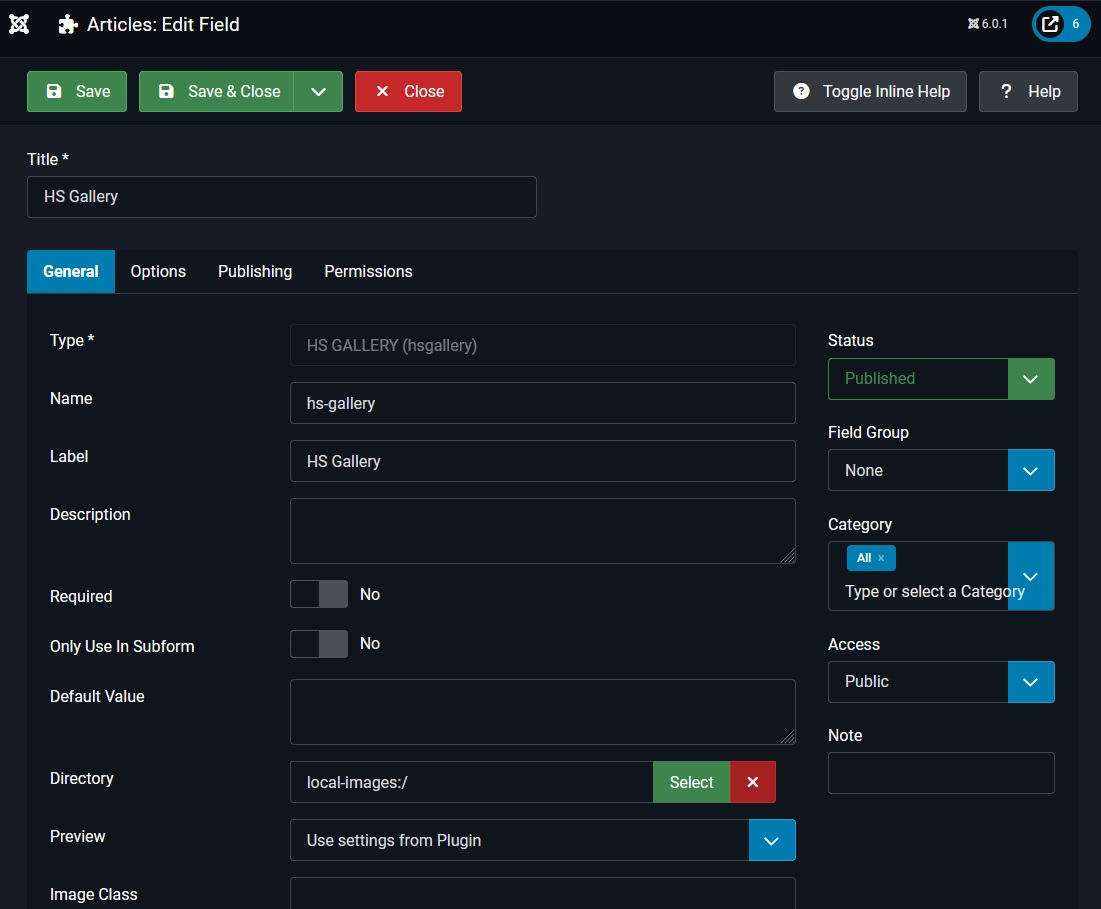Click the Description text area
This screenshot has width=1101, height=909.
[x=543, y=531]
